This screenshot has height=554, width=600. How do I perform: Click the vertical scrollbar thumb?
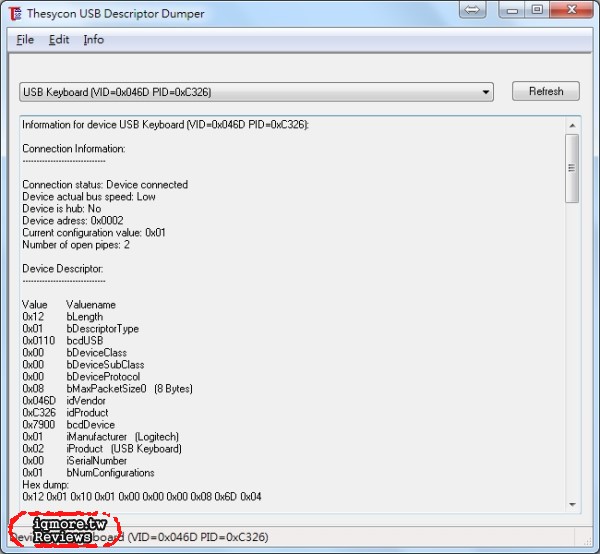[x=572, y=168]
